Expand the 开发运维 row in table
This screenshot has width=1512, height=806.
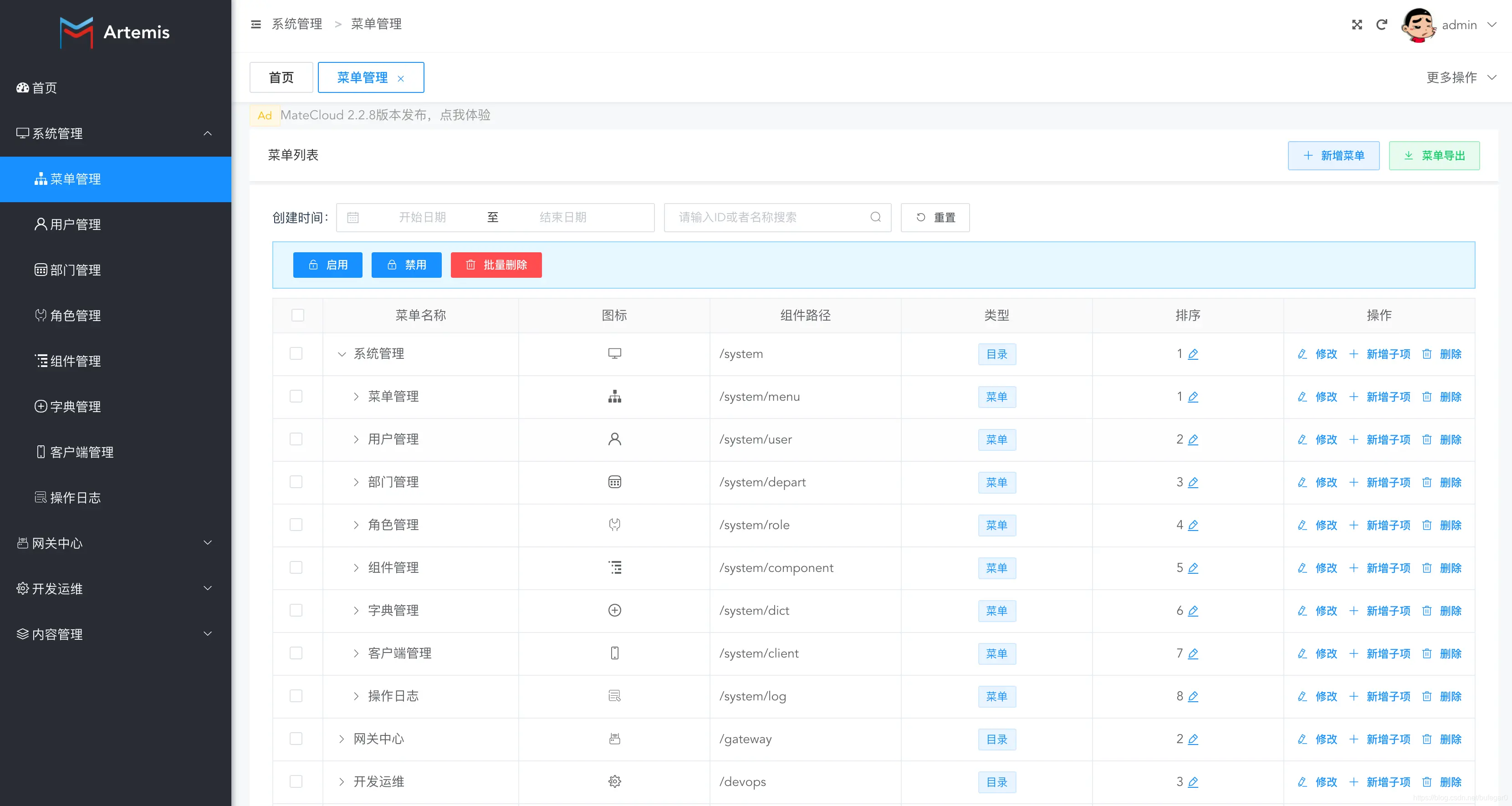[342, 781]
